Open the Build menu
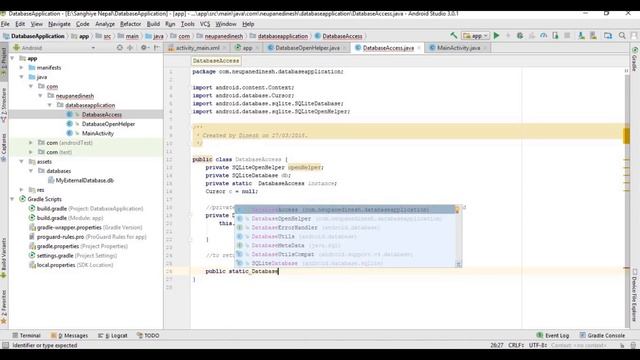Viewport: 640px width, 360px height. coord(153,24)
